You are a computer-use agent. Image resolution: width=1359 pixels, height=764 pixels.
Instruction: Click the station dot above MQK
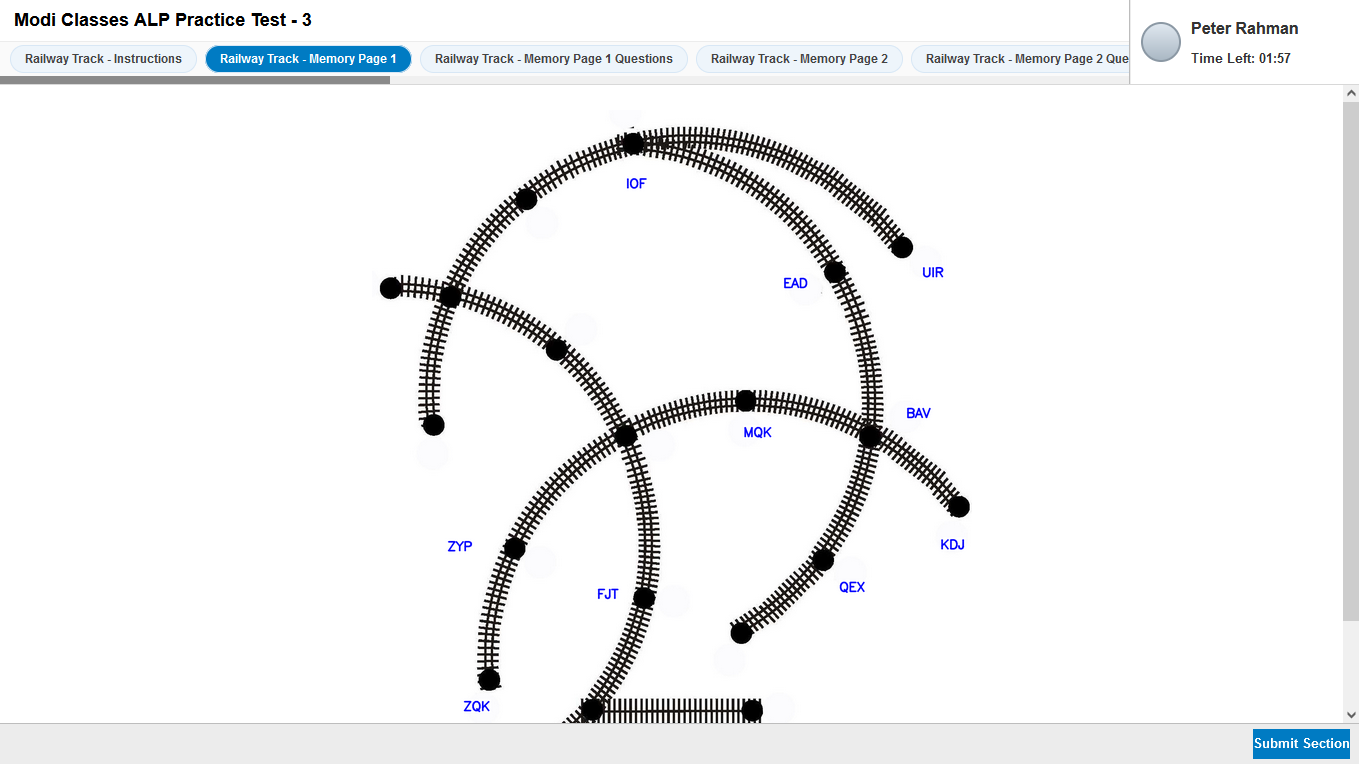tap(745, 401)
